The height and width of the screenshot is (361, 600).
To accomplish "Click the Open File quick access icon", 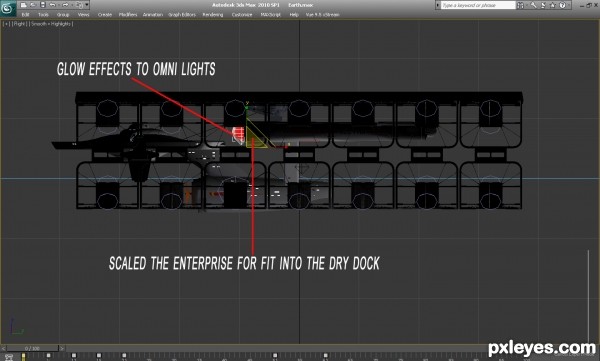I will point(33,5).
